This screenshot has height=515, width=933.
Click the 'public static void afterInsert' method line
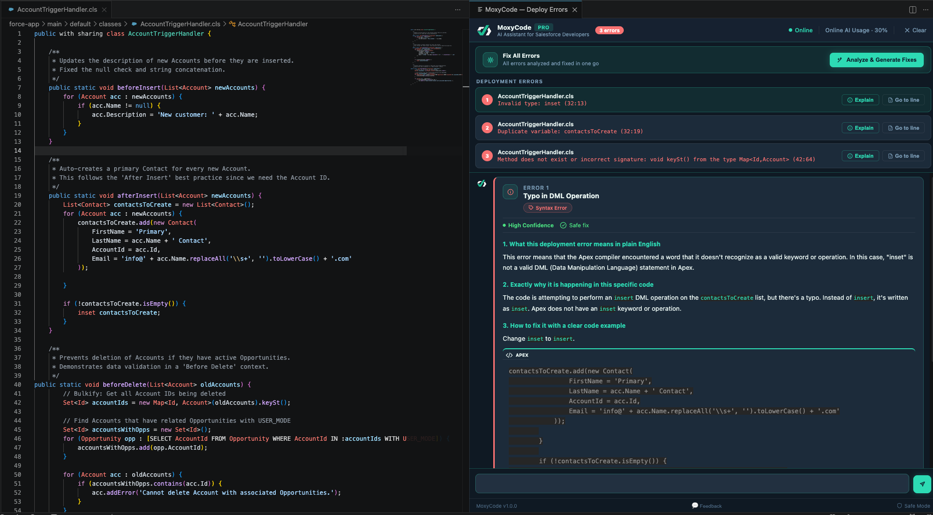155,196
